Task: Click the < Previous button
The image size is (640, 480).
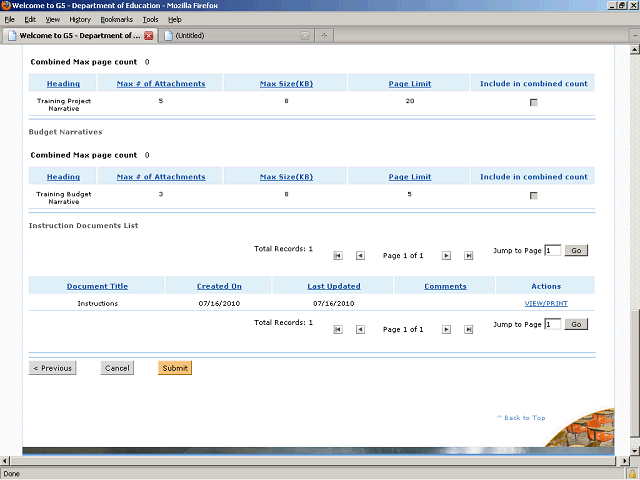Action: click(x=52, y=368)
